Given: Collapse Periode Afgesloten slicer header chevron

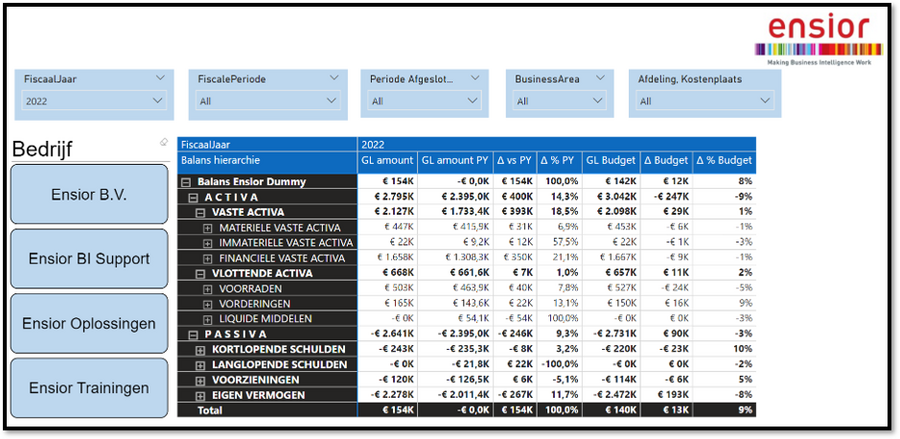Looking at the screenshot, I should click(x=475, y=79).
